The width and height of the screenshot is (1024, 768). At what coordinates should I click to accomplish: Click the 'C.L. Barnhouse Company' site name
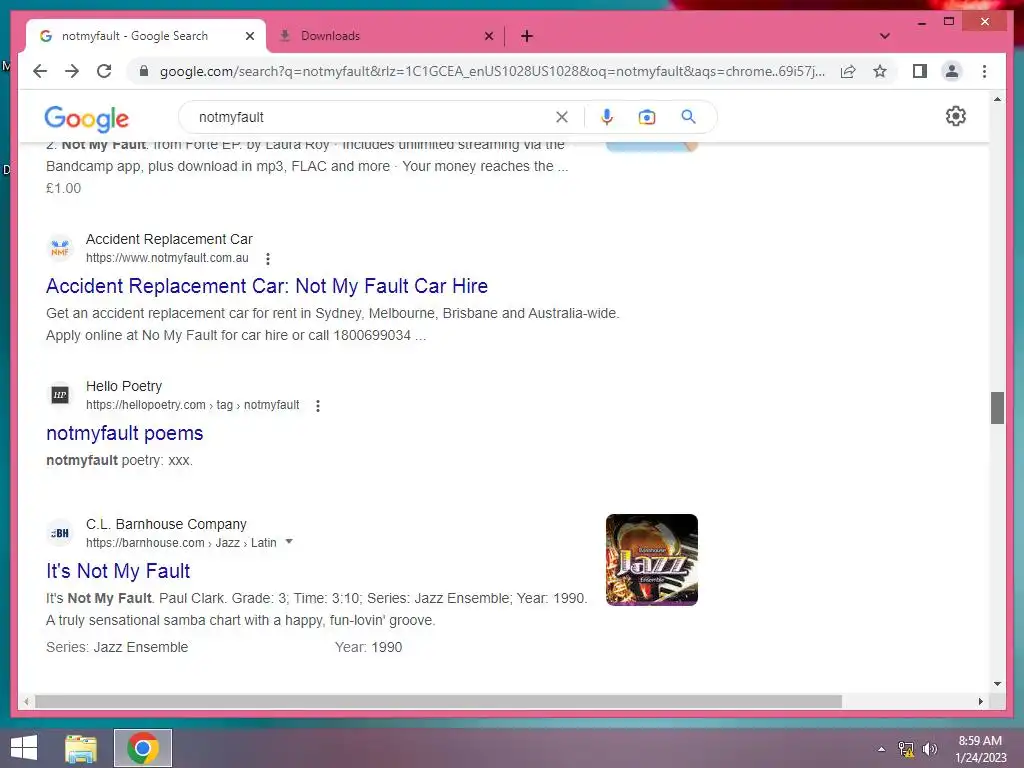(x=167, y=524)
